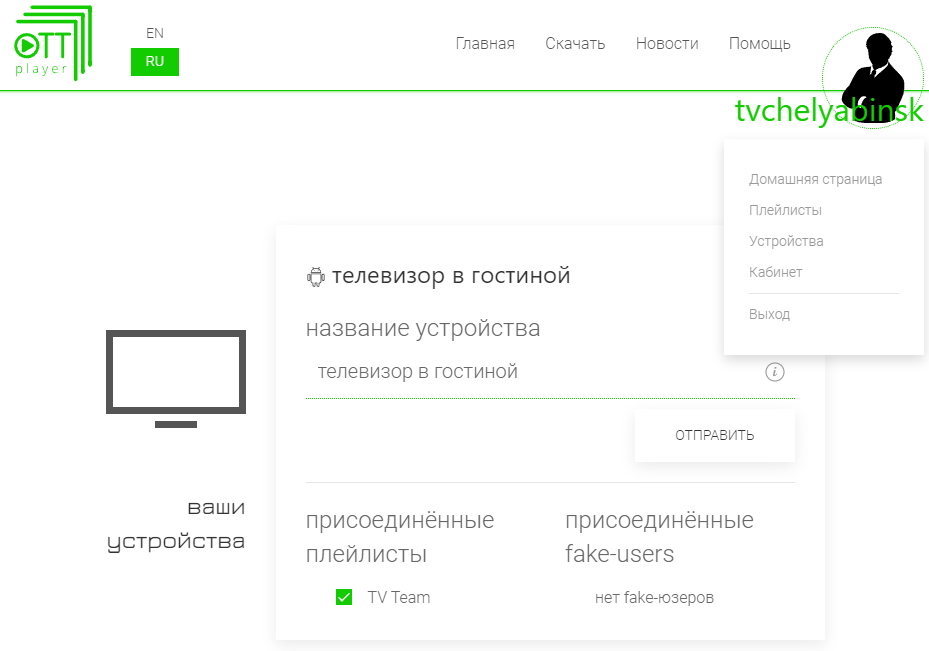Switch language to EN
929x651 pixels.
[154, 33]
